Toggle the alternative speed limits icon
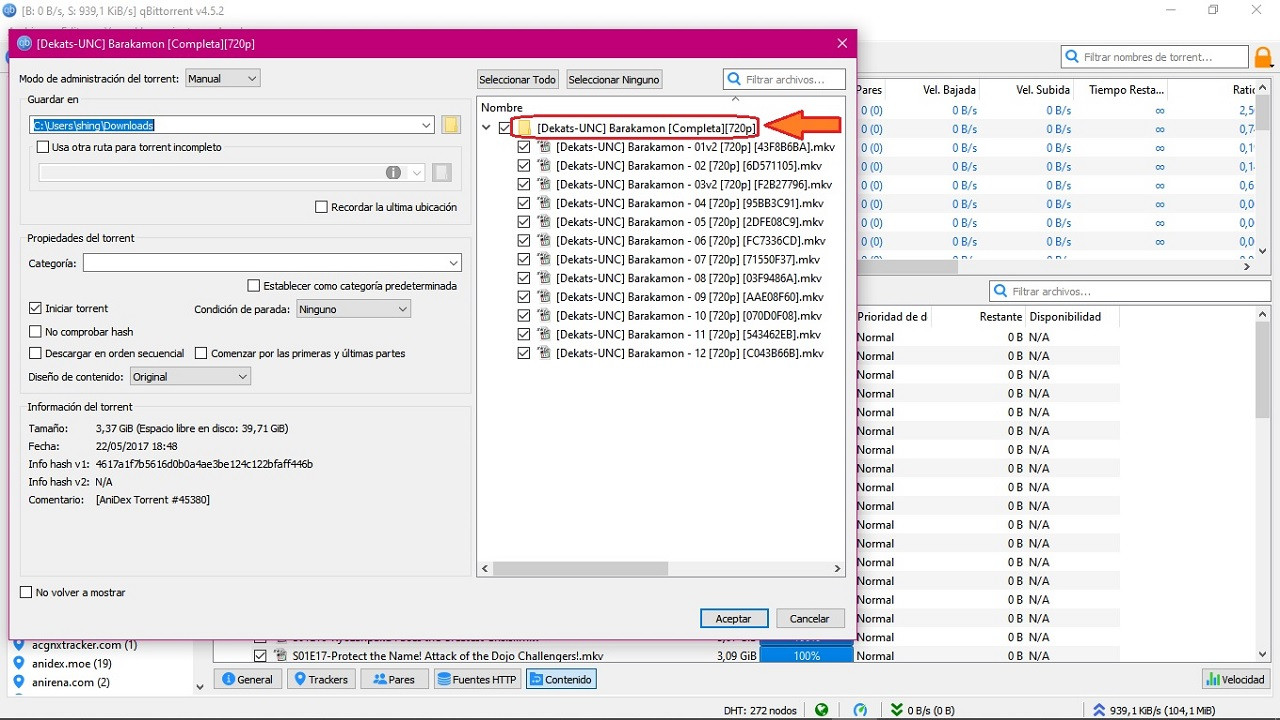This screenshot has height=720, width=1280. (x=860, y=710)
